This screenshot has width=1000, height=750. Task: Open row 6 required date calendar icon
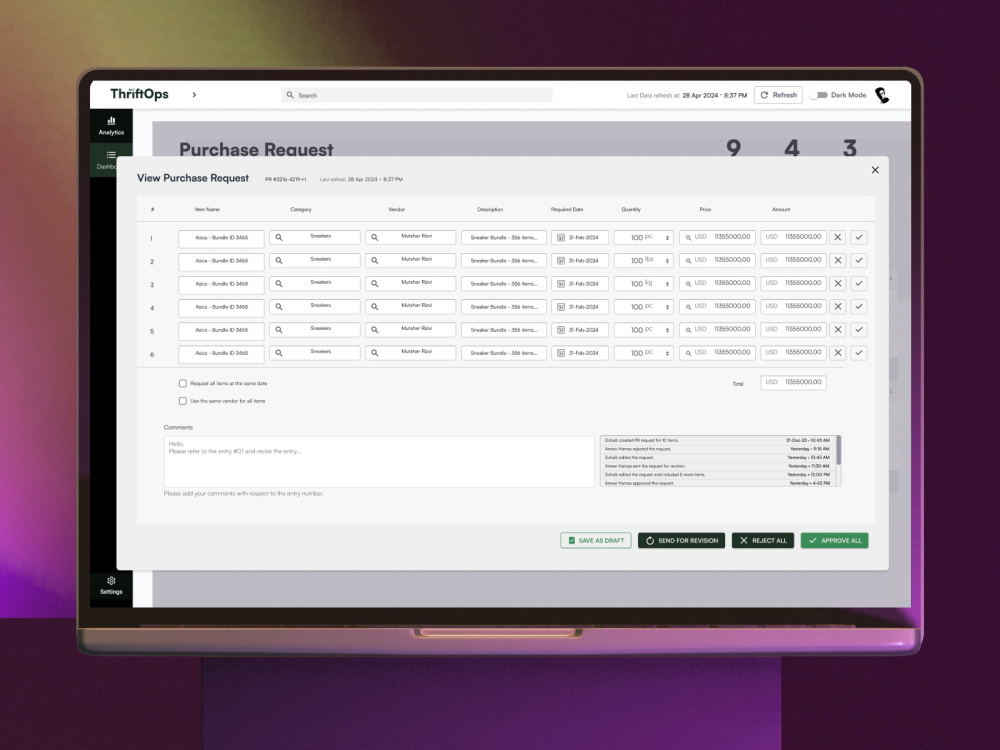(561, 353)
